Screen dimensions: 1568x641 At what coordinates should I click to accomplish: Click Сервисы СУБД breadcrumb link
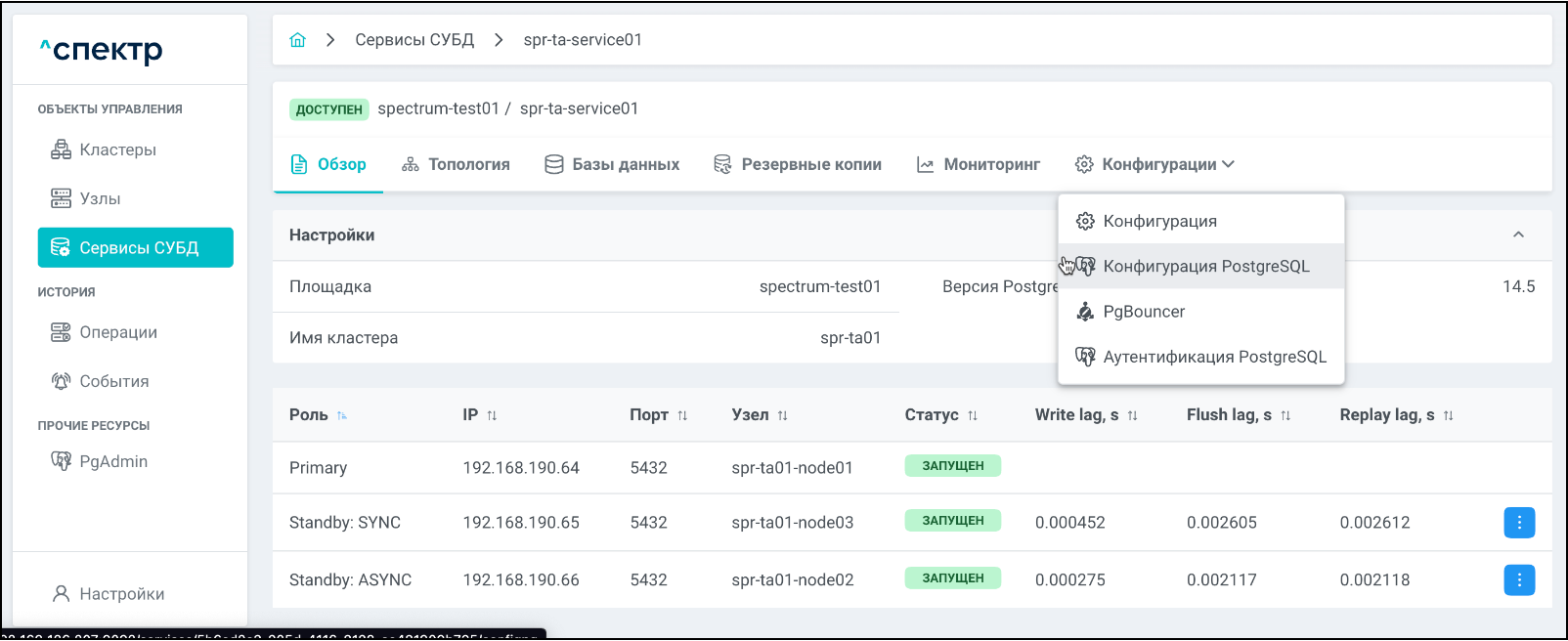(x=414, y=40)
